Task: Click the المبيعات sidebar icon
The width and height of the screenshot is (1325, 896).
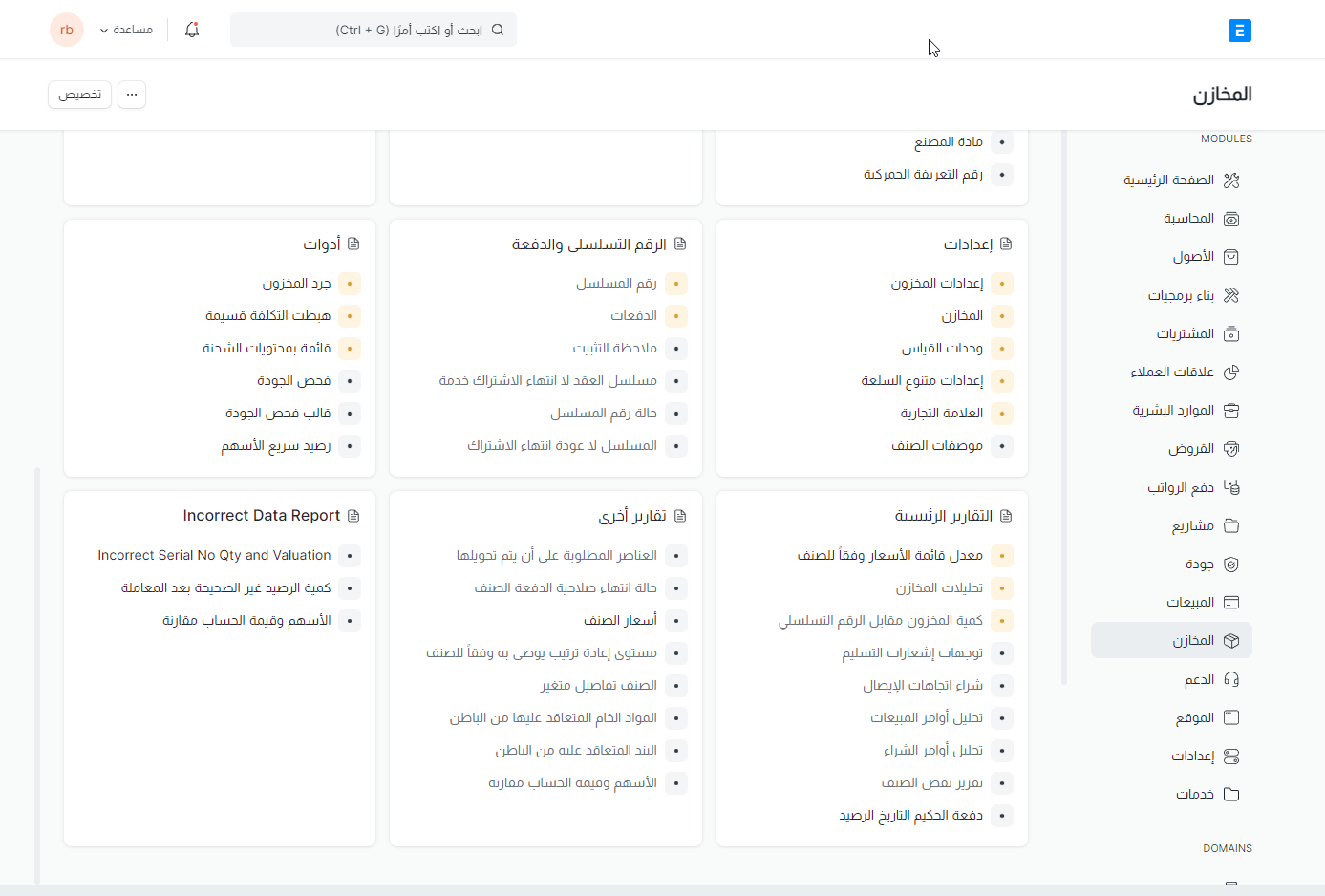Action: (x=1231, y=602)
